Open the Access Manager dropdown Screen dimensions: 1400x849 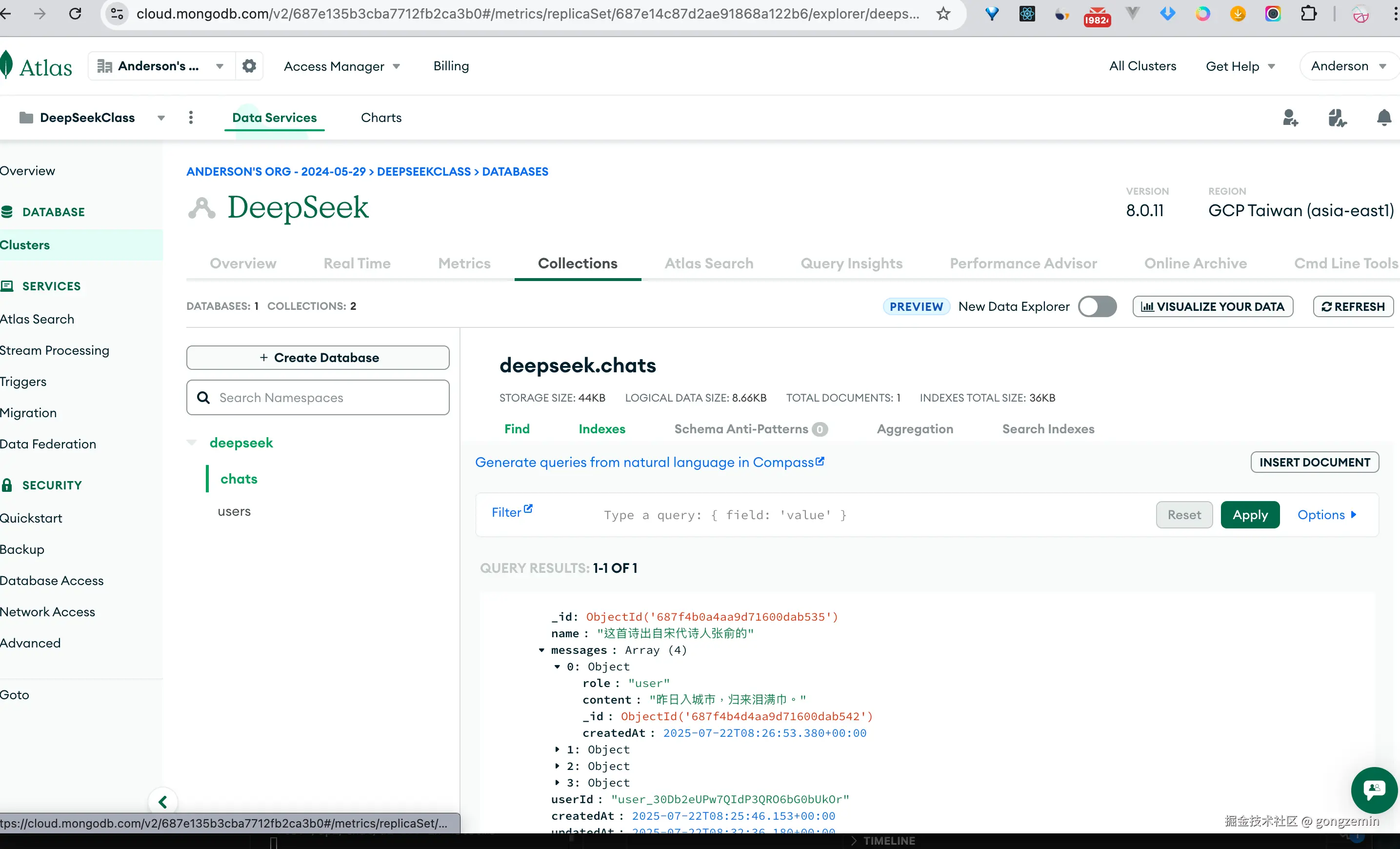(x=341, y=66)
